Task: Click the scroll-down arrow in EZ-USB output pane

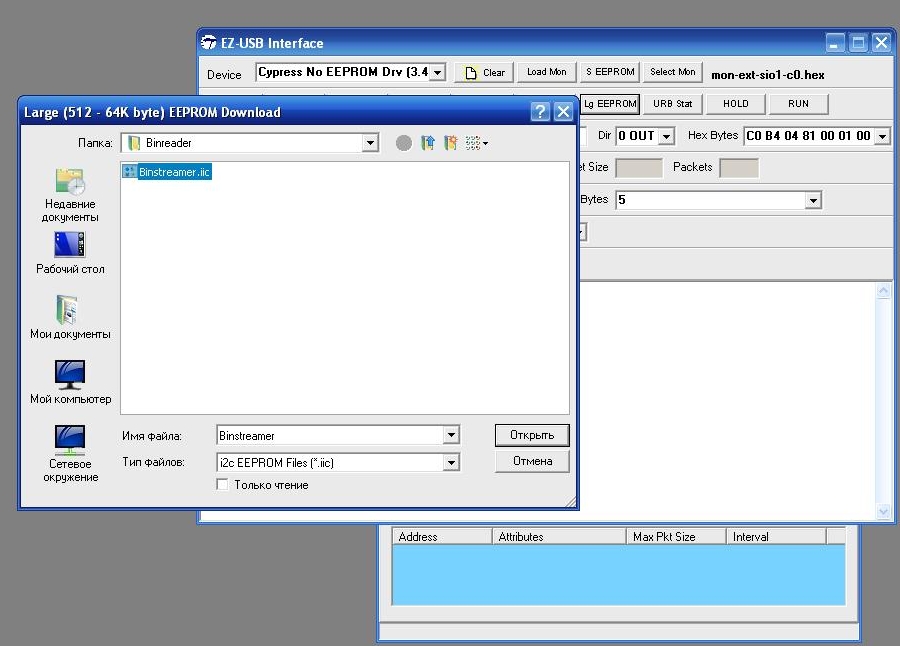Action: [883, 510]
